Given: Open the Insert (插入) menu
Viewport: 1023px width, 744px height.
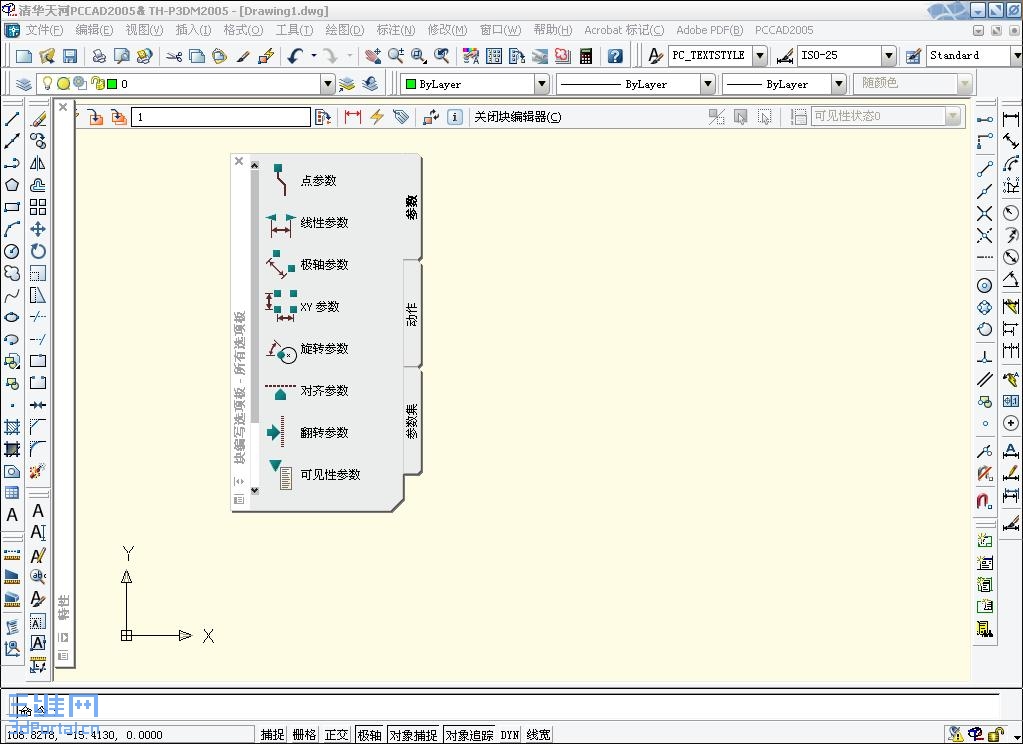Looking at the screenshot, I should (193, 30).
